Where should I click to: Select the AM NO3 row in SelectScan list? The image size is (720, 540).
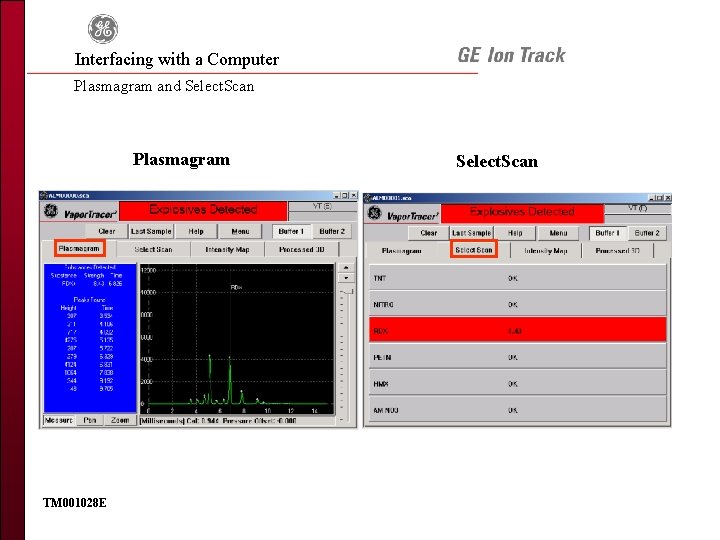click(518, 410)
